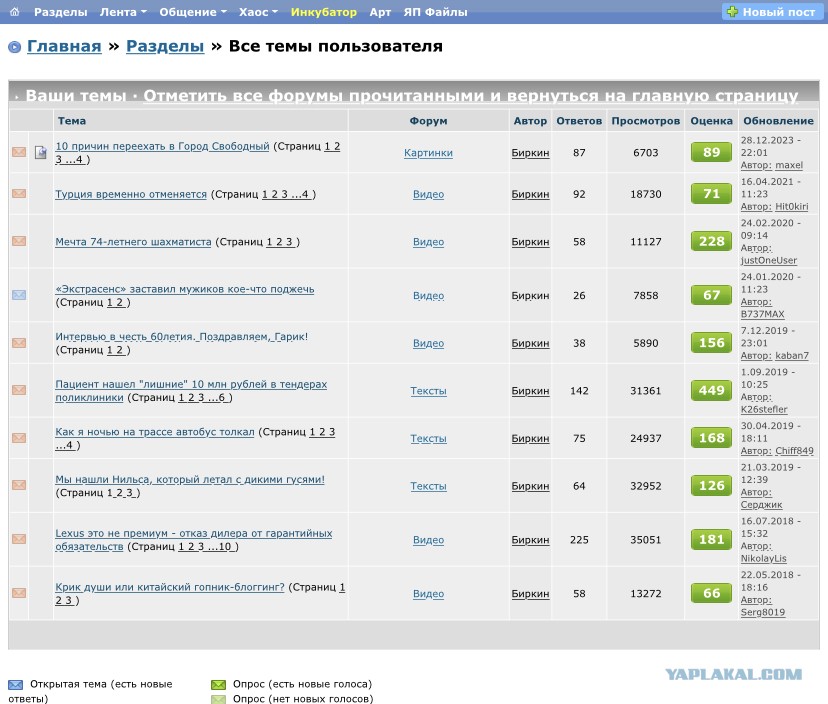Open last poster Chiff849 profile
828x704 pixels.
(x=794, y=450)
